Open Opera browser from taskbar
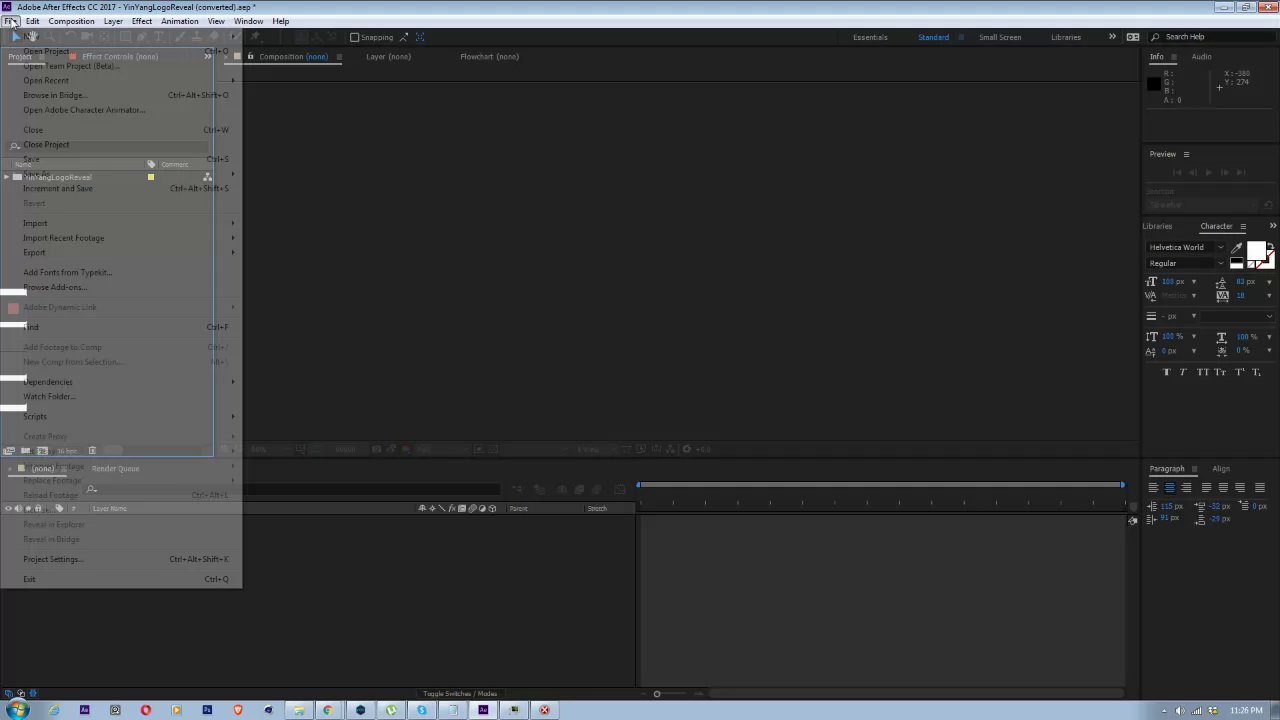 [x=146, y=710]
